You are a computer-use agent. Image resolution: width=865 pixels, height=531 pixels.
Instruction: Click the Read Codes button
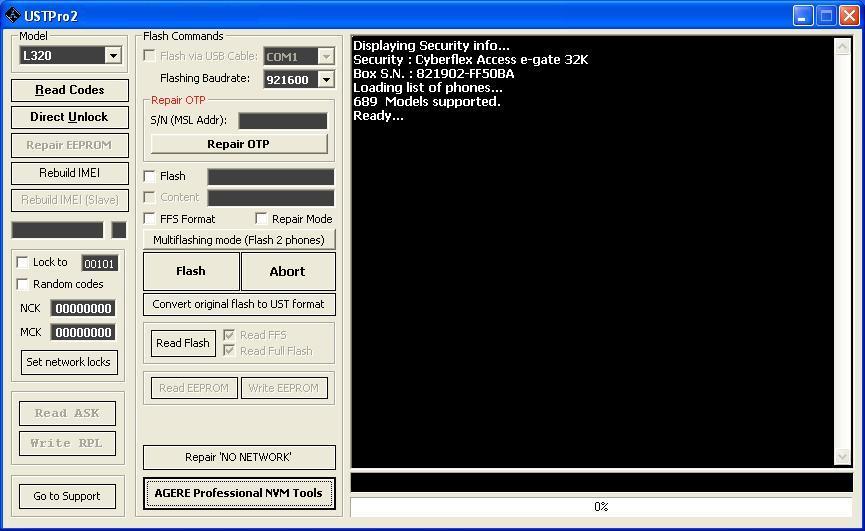[x=70, y=90]
